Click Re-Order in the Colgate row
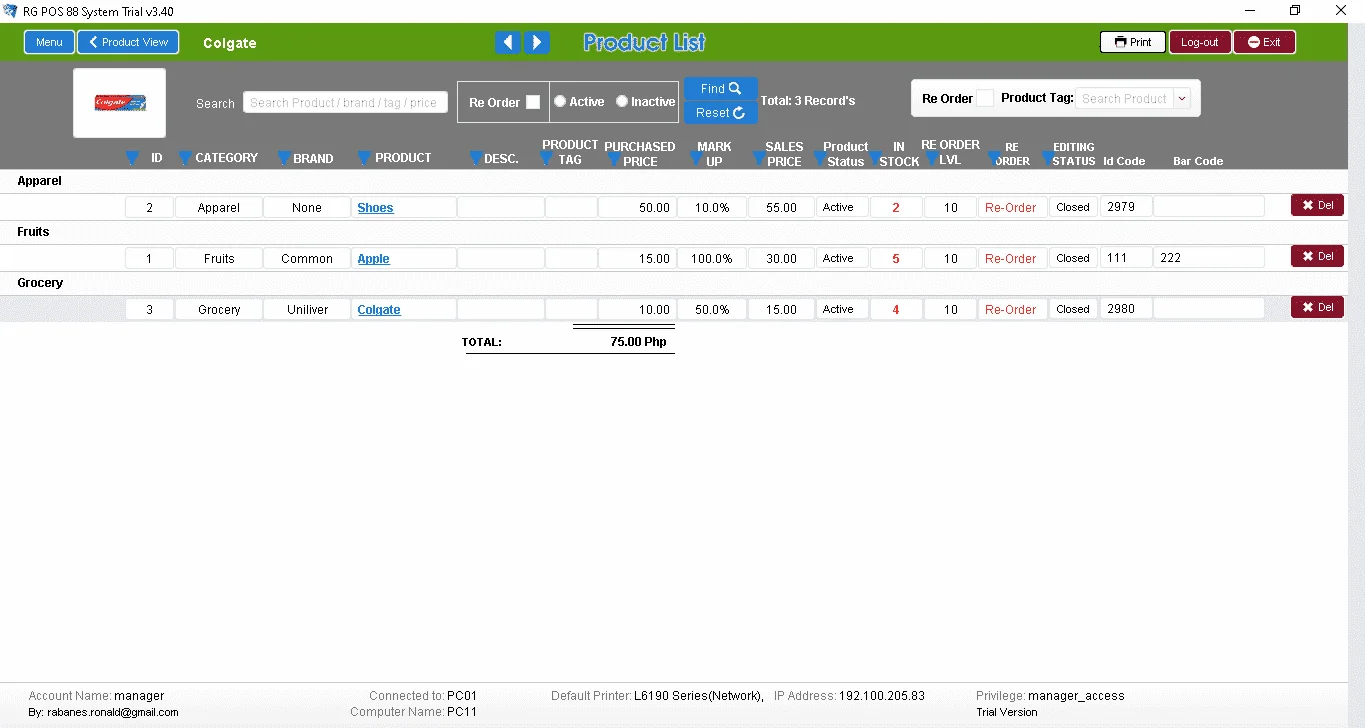 pyautogui.click(x=1011, y=310)
